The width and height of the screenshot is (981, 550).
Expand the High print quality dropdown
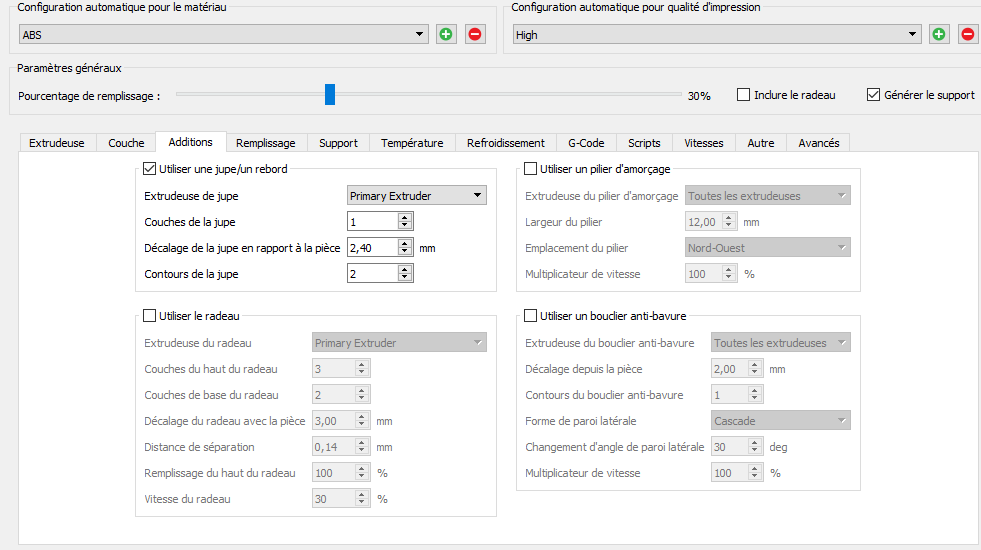click(x=715, y=35)
